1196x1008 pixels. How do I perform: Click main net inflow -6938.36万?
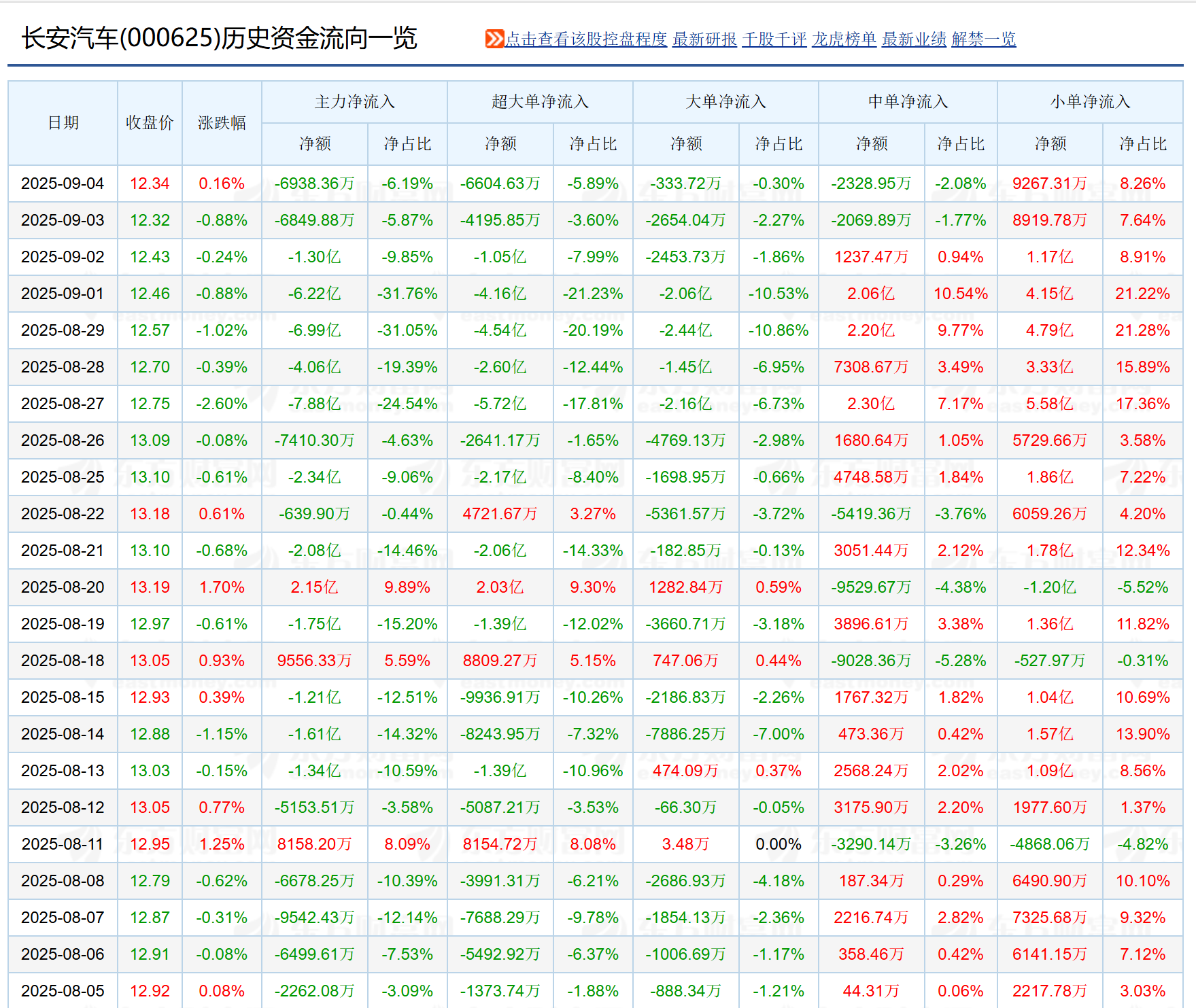click(315, 184)
